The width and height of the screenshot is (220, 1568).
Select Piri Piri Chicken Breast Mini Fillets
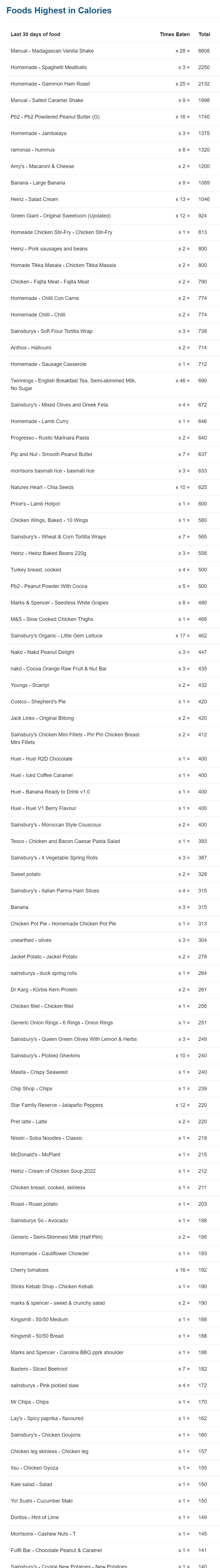click(x=110, y=738)
